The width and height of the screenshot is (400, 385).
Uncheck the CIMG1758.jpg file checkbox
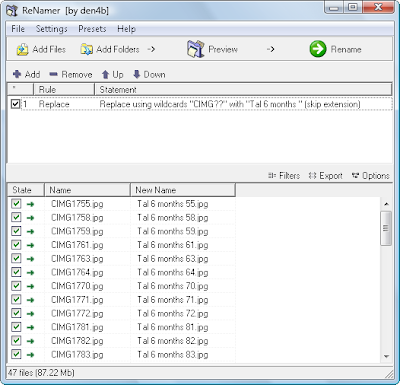16,217
